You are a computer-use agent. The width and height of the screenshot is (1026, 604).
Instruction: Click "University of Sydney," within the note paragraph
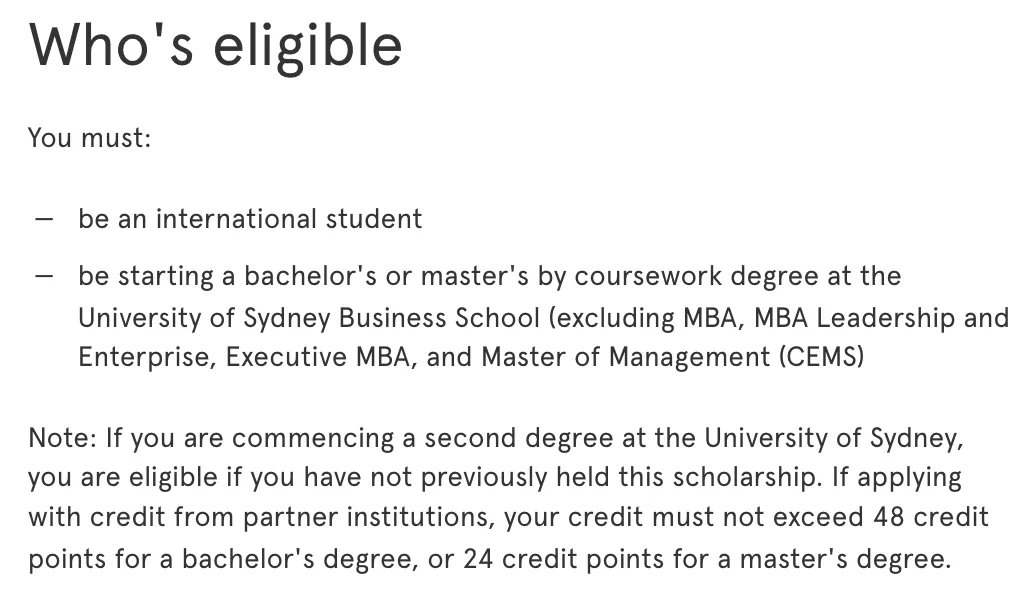[x=834, y=438]
